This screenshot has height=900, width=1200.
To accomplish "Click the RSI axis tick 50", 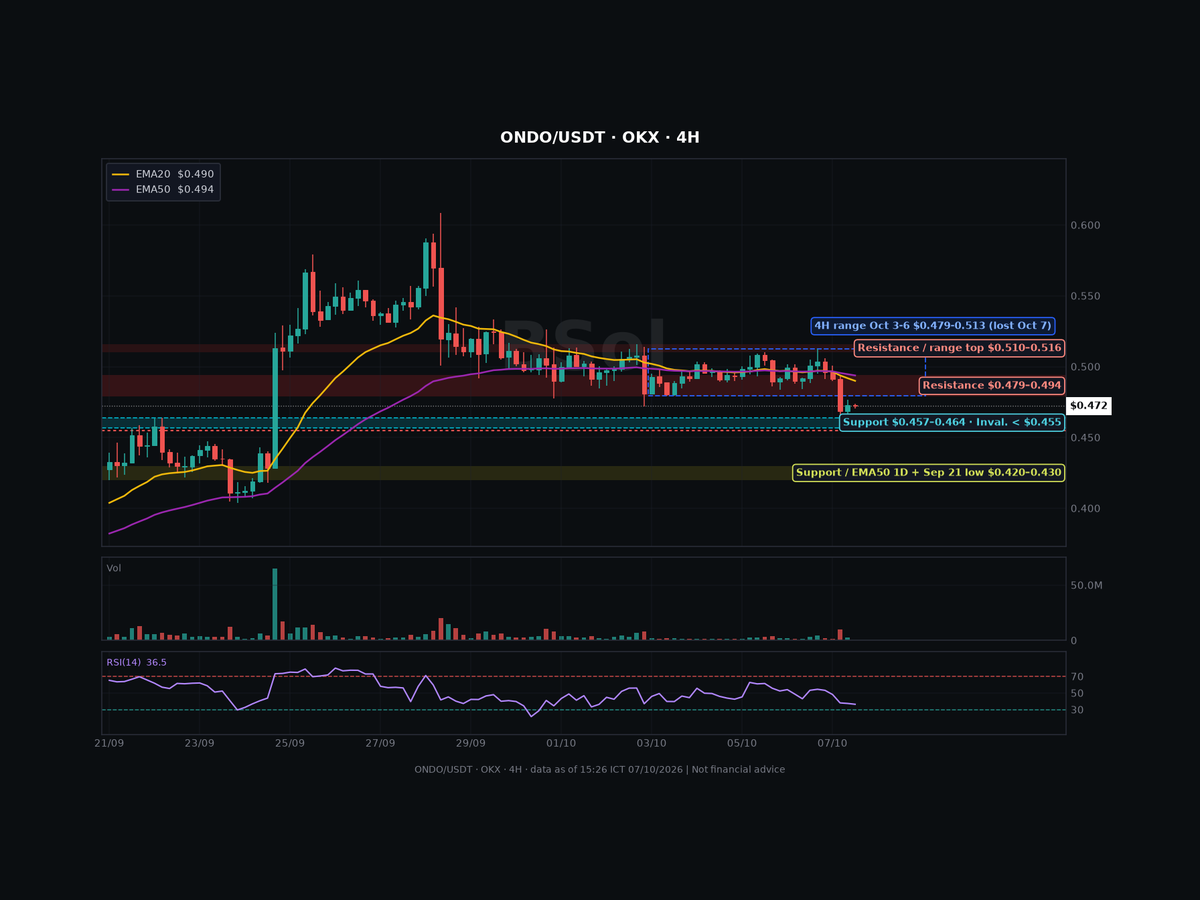I will click(x=1077, y=693).
